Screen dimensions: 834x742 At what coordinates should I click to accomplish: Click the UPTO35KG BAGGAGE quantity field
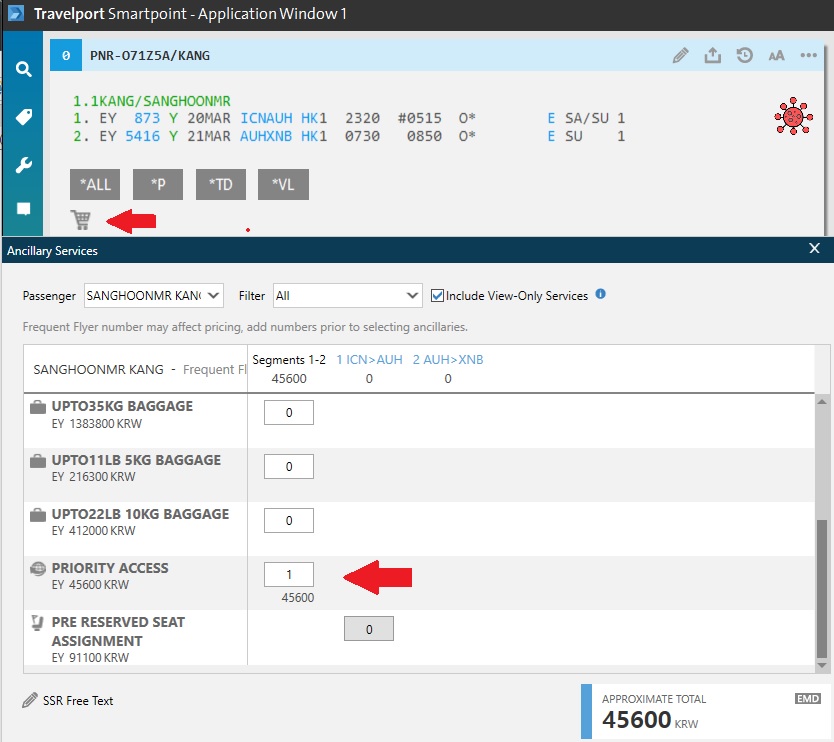289,413
